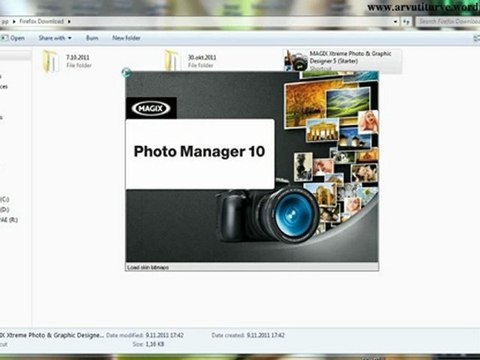Viewport: 480px width, 360px height.
Task: Expand the arrow after Firefox Download breadcrumb
Action: (69, 22)
